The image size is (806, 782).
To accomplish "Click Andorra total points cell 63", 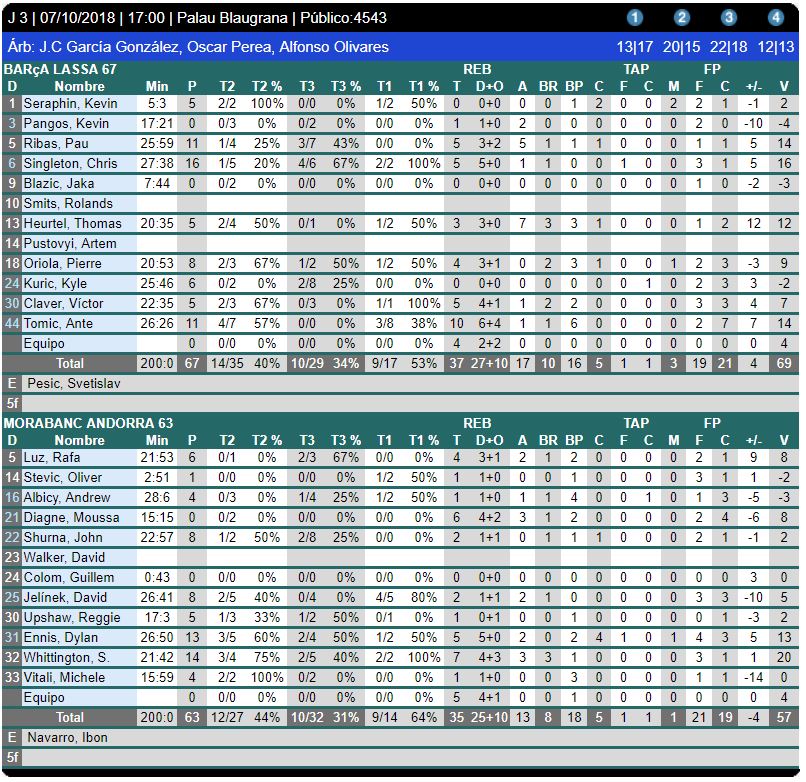I will [192, 718].
